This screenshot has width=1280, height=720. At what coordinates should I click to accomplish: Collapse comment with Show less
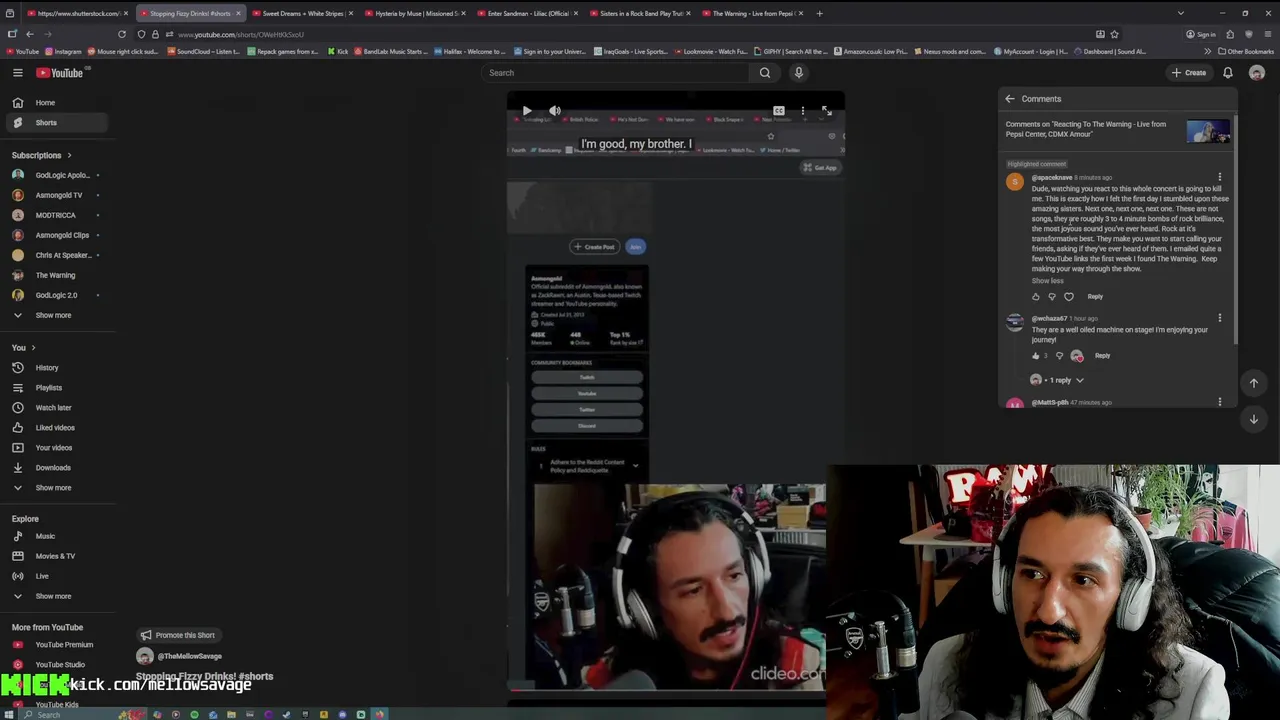pyautogui.click(x=1047, y=281)
